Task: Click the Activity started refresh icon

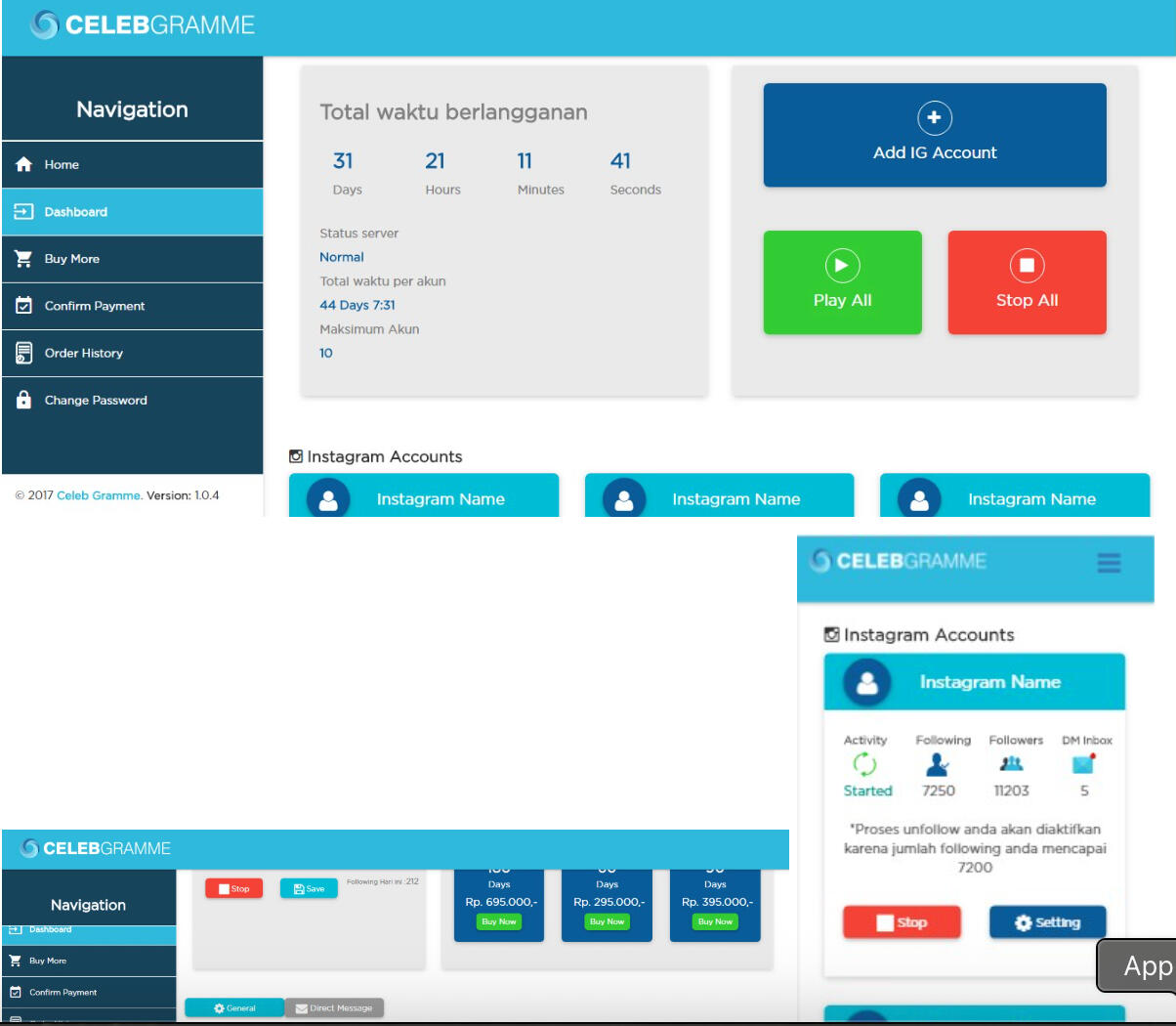Action: pyautogui.click(x=864, y=764)
